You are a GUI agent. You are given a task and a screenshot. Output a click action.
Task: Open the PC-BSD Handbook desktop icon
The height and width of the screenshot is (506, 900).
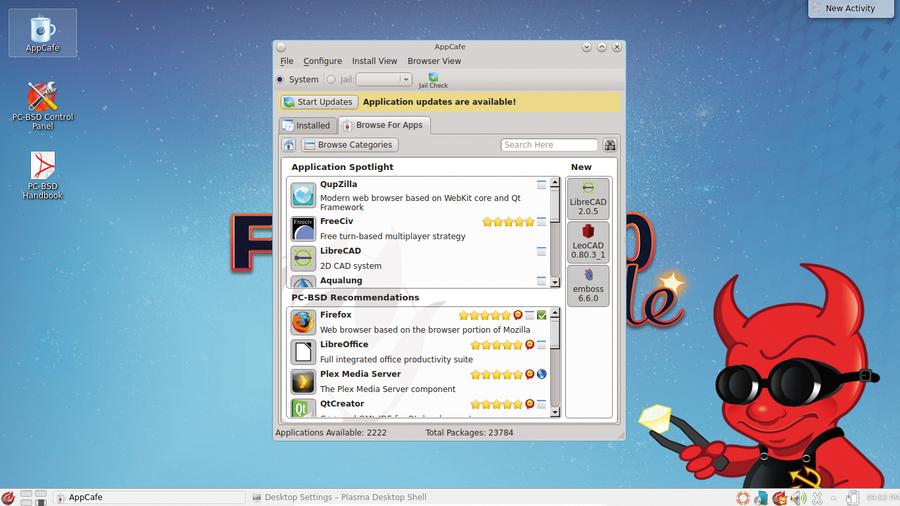[x=42, y=175]
